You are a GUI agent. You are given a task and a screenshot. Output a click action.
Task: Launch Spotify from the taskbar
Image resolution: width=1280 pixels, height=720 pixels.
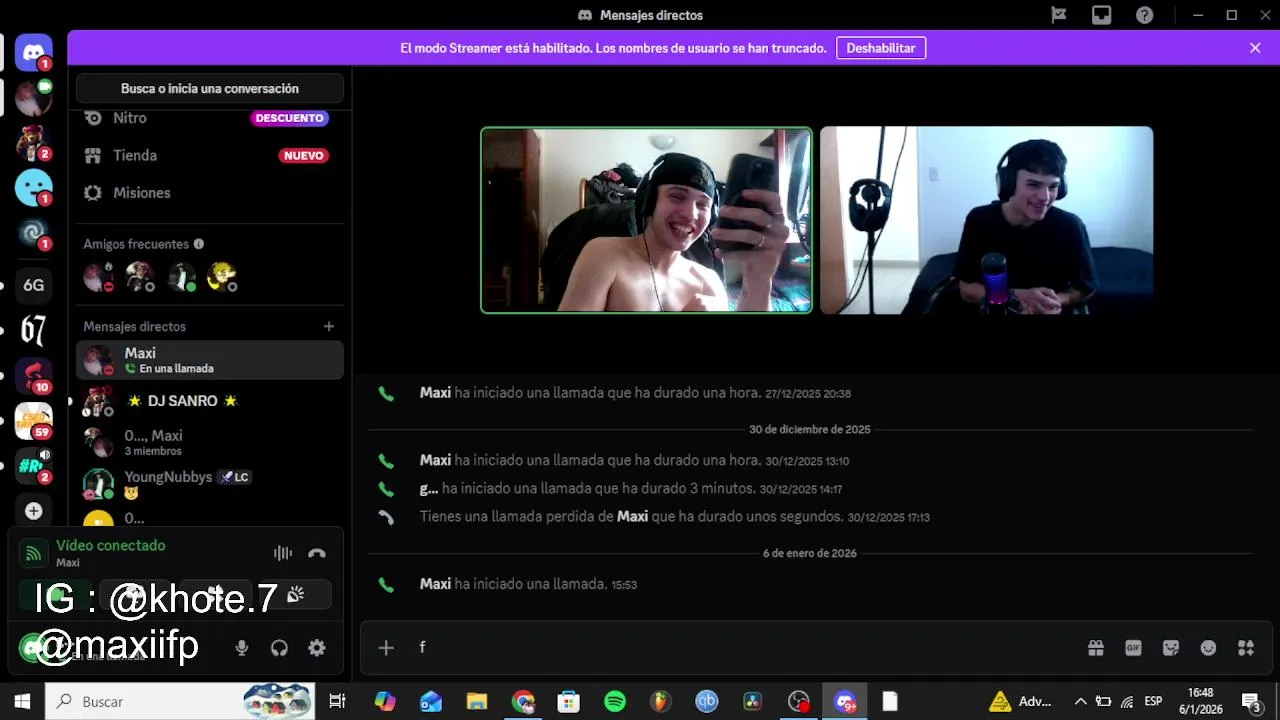pyautogui.click(x=615, y=701)
